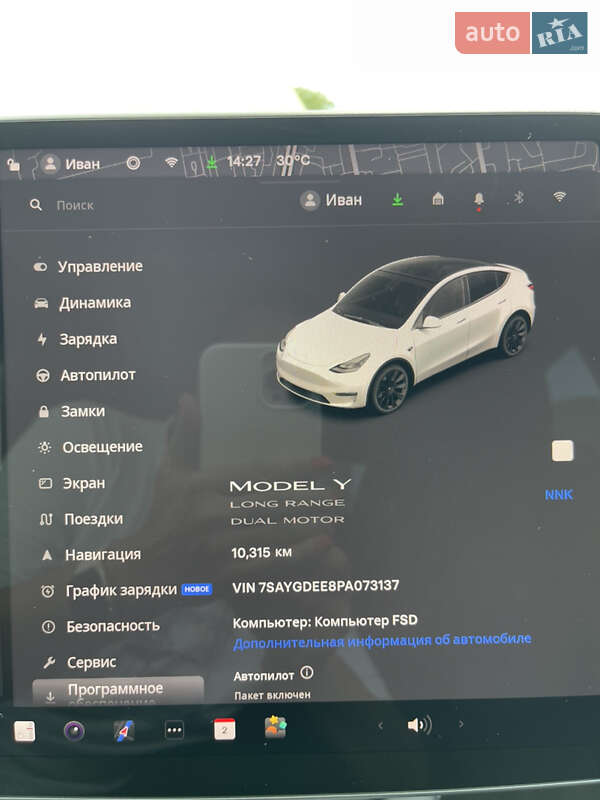Tap the Sentry mode circle icon
This screenshot has height=800, width=600.
pyautogui.click(x=133, y=163)
